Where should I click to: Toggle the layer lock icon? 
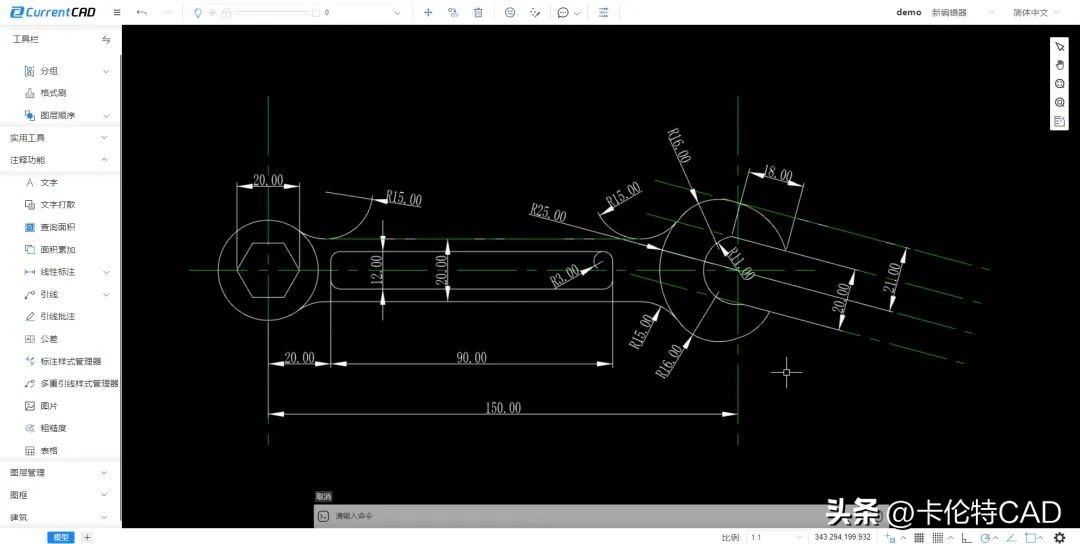click(226, 12)
